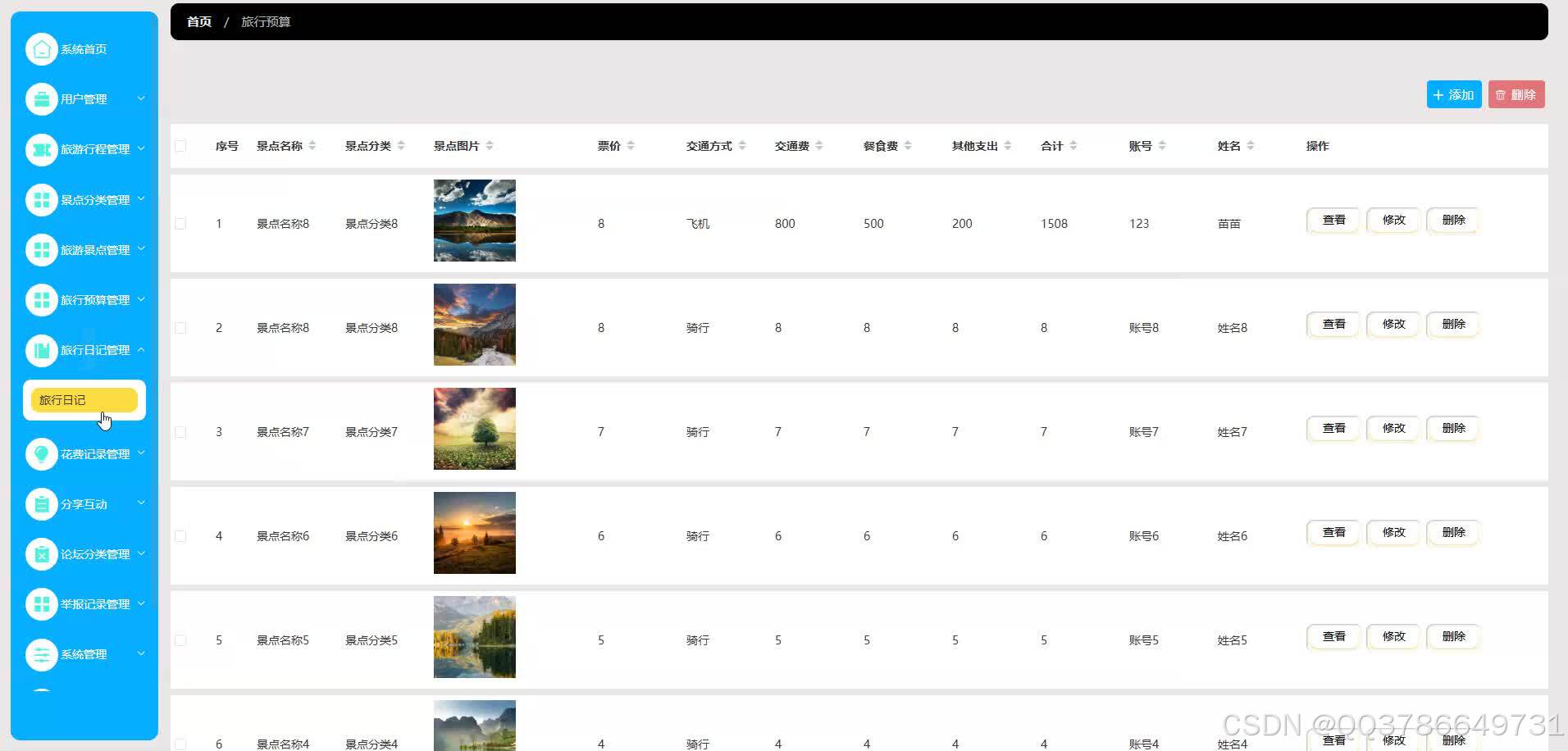Open the 系统首页 home icon
The height and width of the screenshot is (751, 1568).
[41, 49]
